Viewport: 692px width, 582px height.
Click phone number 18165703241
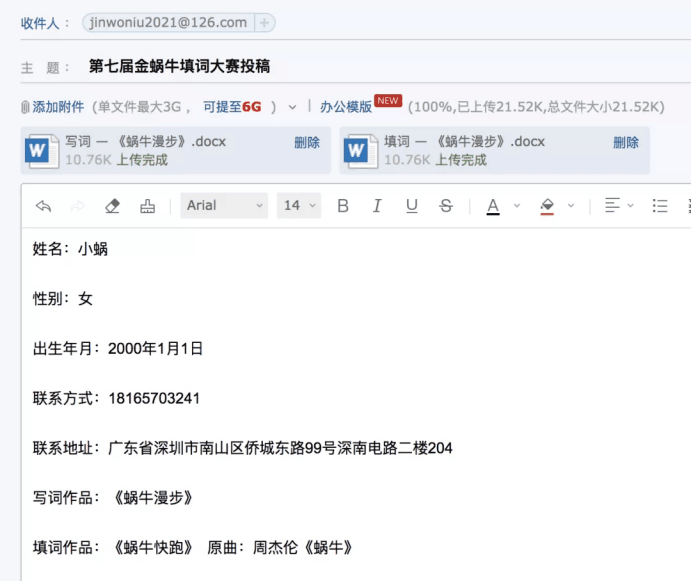click(x=154, y=398)
